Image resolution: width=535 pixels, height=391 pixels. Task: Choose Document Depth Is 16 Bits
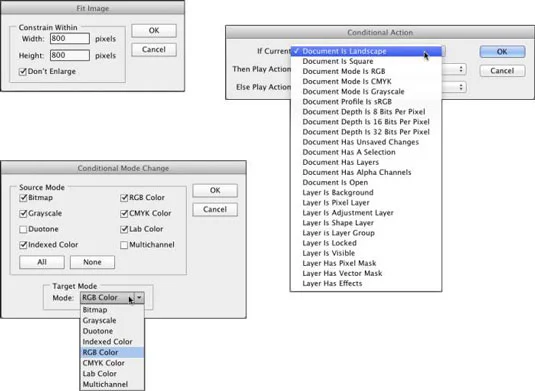366,122
